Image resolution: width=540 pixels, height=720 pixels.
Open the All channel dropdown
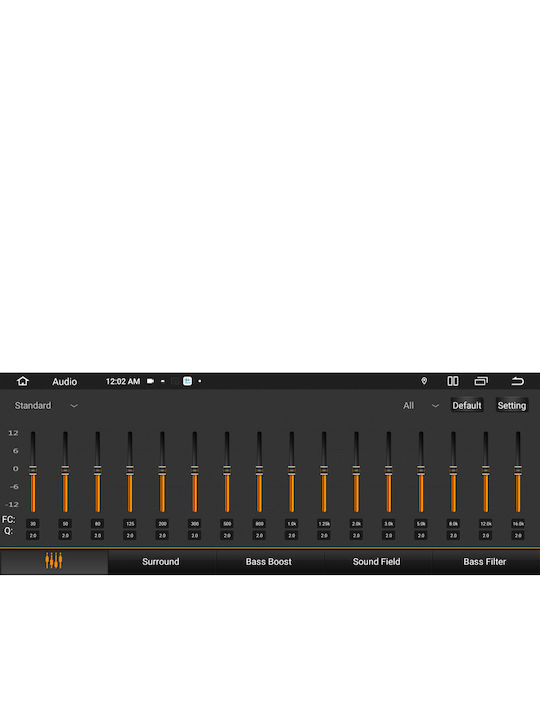(421, 405)
